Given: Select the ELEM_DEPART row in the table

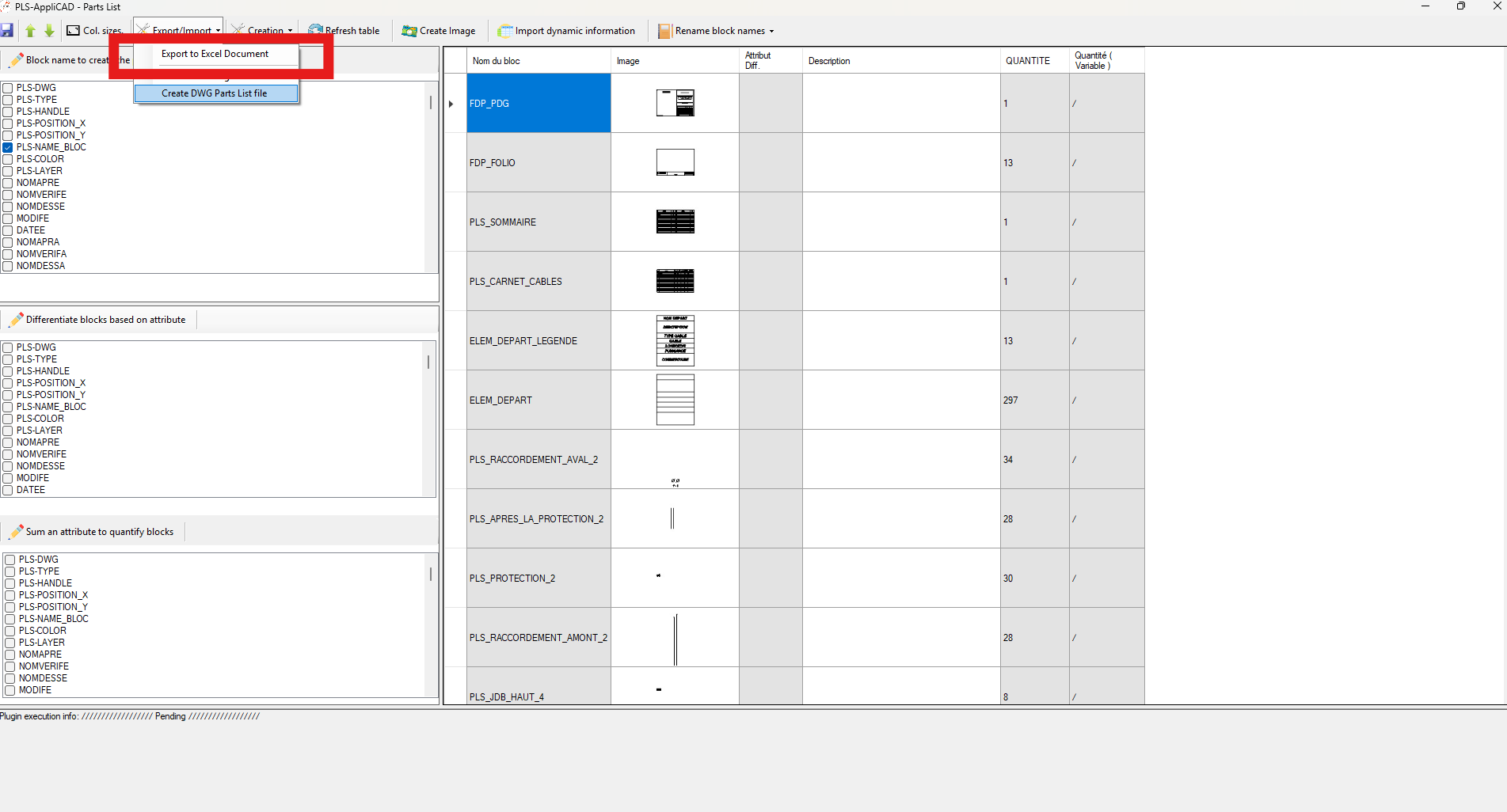Looking at the screenshot, I should pos(538,400).
